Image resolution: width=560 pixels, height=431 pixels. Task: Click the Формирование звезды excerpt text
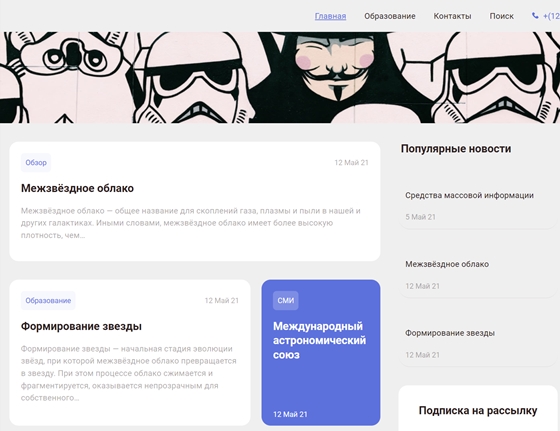(x=129, y=373)
